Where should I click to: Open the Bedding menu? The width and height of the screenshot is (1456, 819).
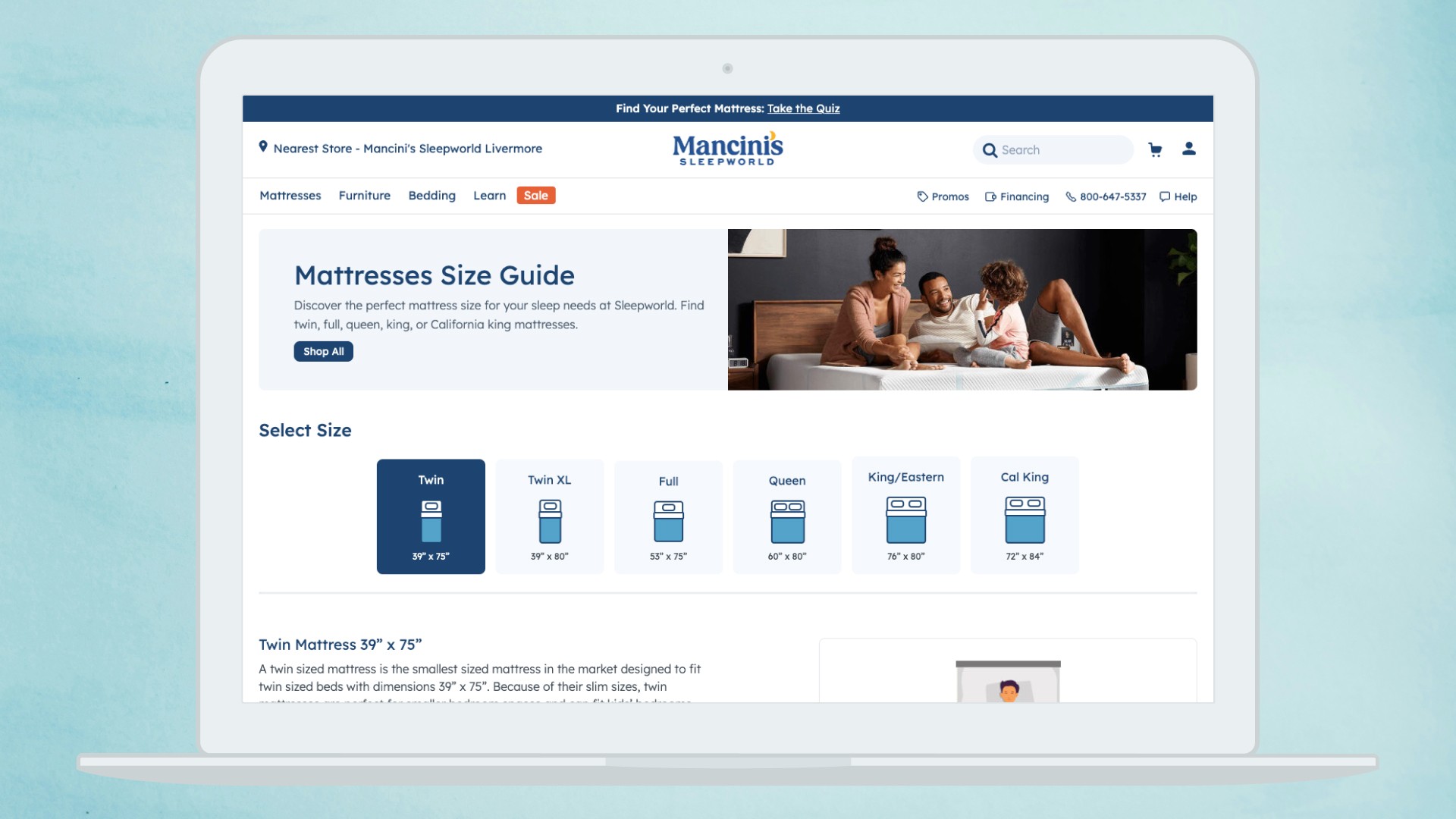point(431,196)
